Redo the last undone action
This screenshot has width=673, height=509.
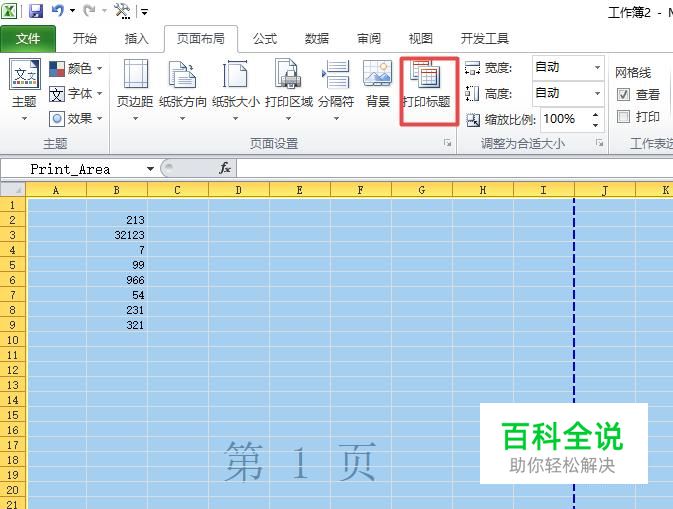pos(89,10)
